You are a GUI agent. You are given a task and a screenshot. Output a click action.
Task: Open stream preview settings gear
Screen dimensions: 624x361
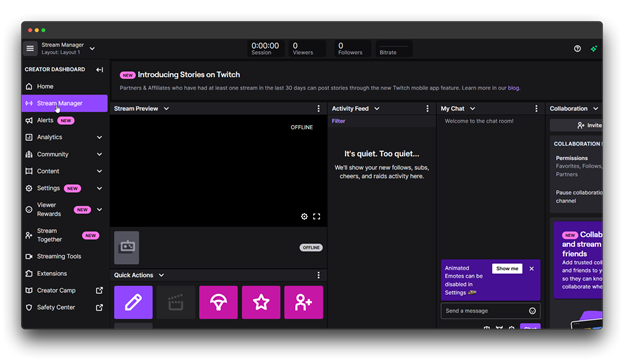(x=304, y=217)
